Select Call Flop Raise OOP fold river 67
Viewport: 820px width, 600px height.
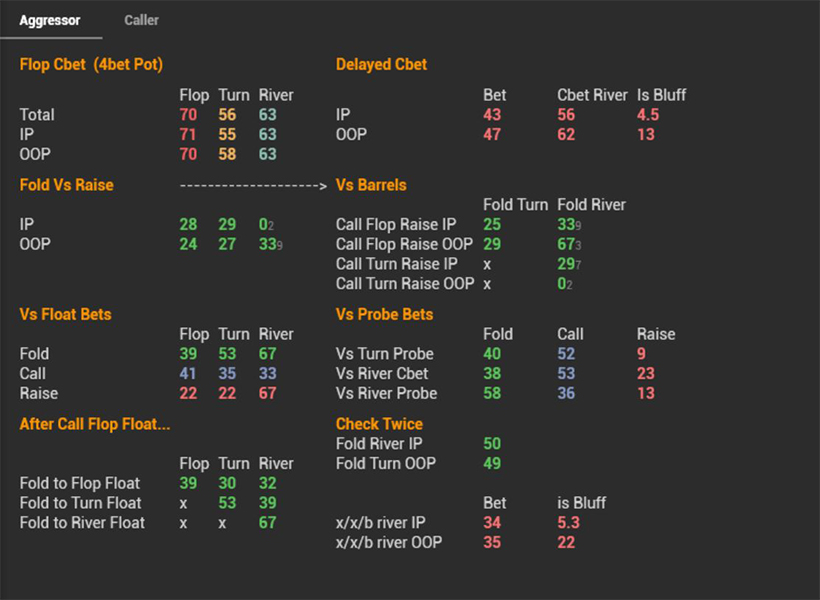click(569, 244)
